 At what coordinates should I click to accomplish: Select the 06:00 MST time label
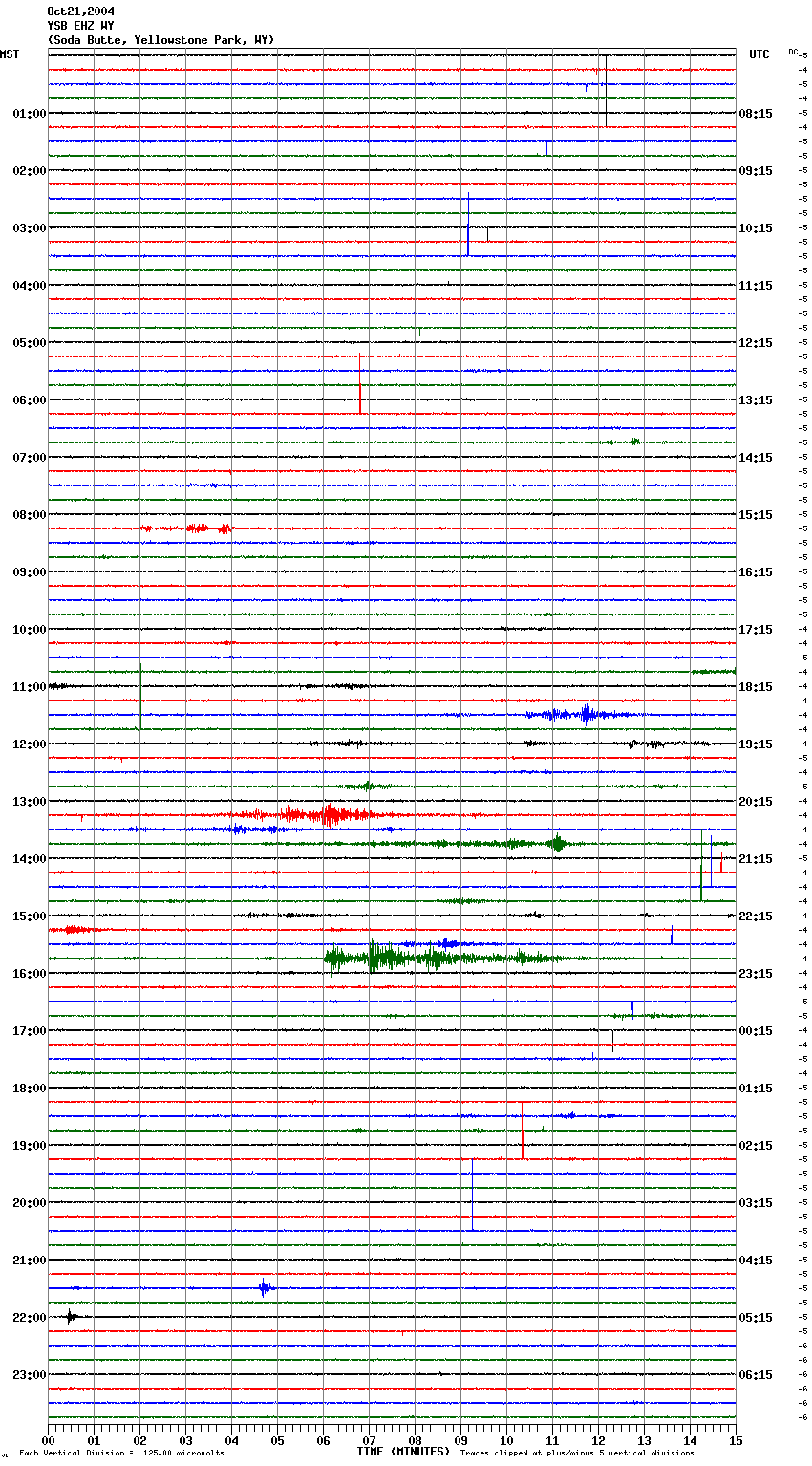pyautogui.click(x=30, y=400)
